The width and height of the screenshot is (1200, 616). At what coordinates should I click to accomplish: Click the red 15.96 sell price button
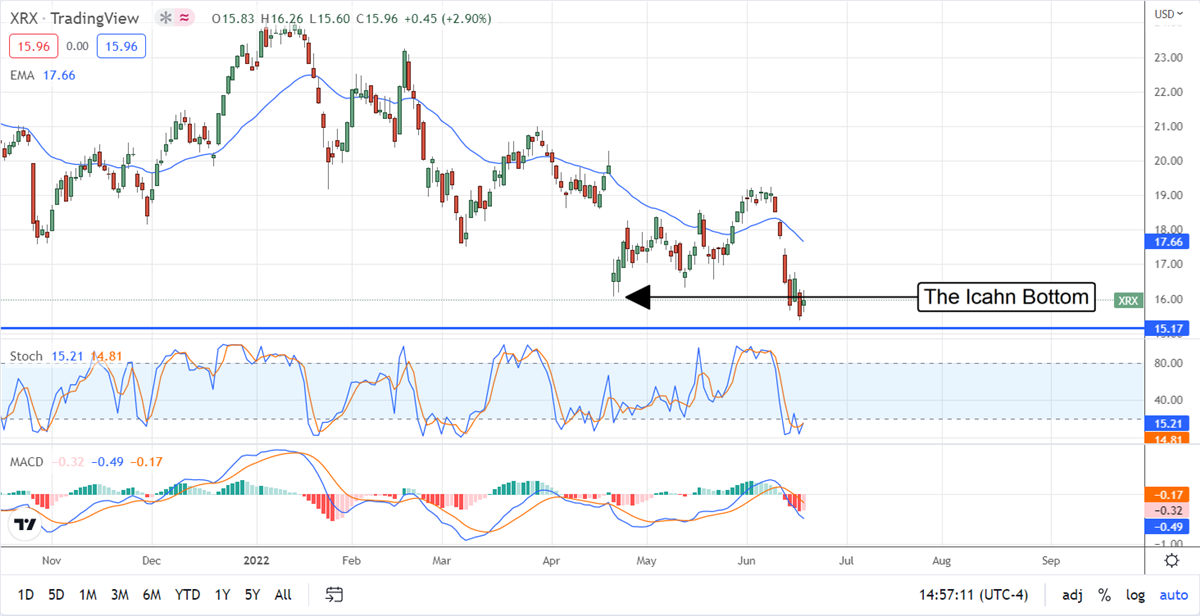point(33,45)
